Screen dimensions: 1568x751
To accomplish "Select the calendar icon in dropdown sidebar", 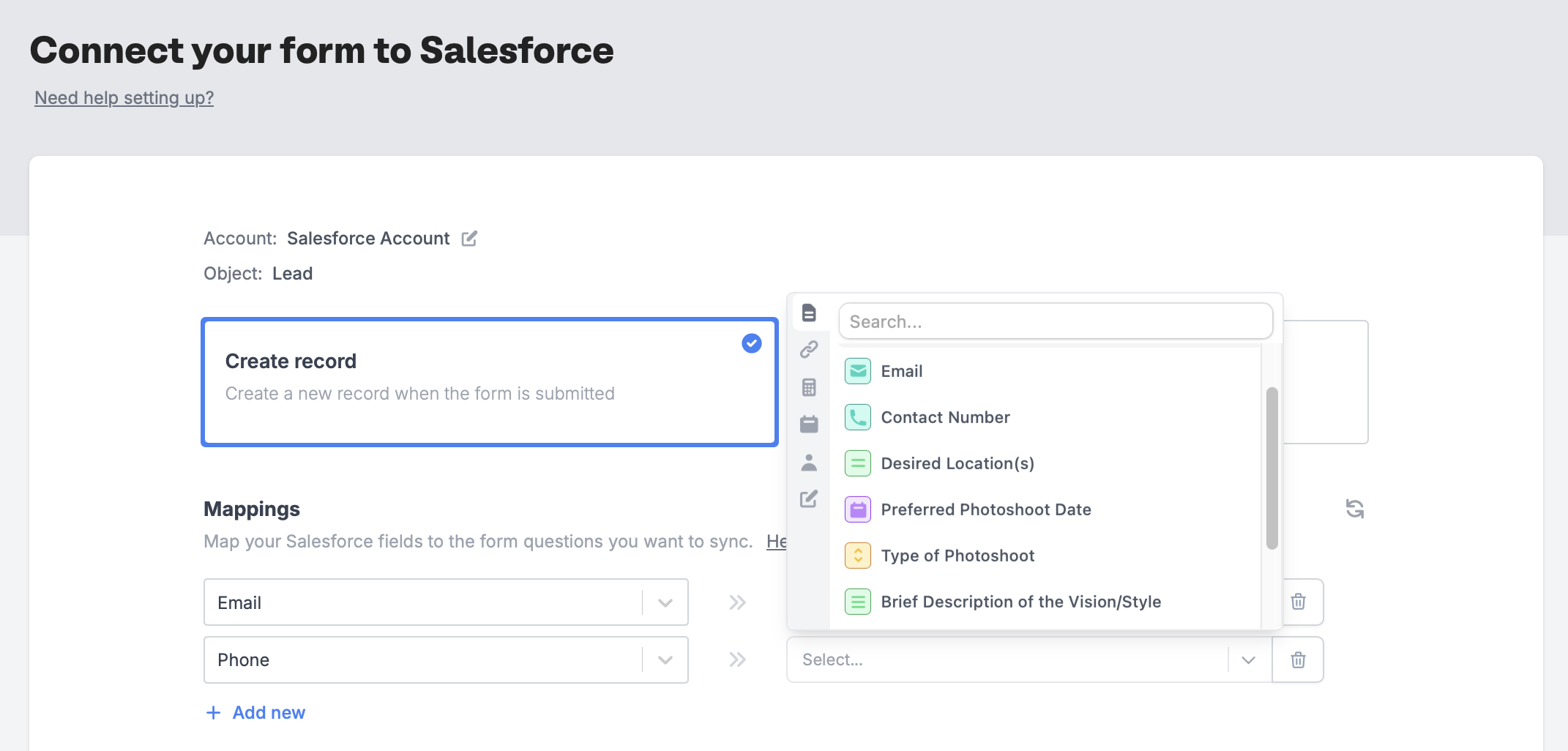I will [809, 425].
